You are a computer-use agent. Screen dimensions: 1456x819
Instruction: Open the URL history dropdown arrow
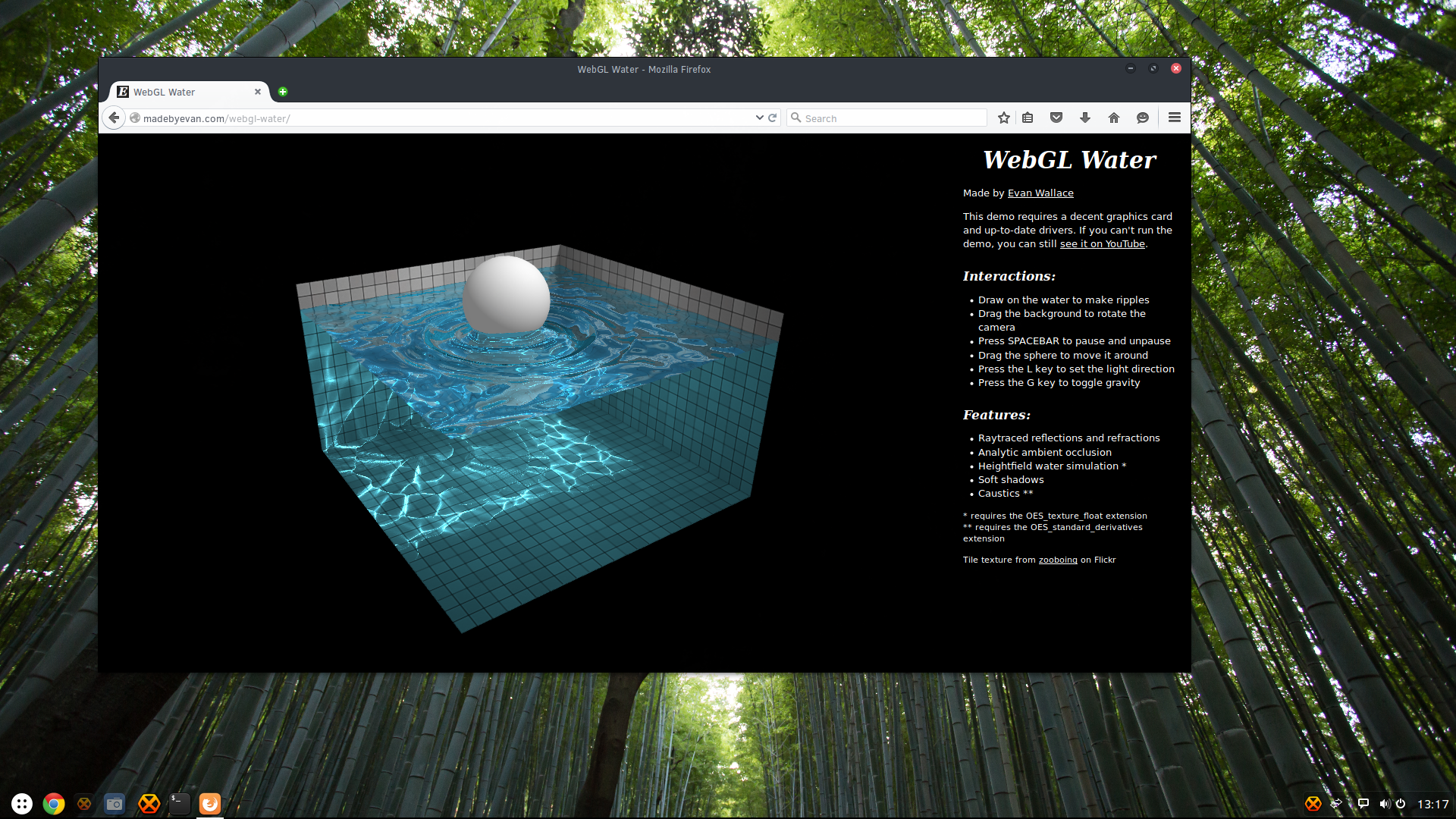coord(759,118)
